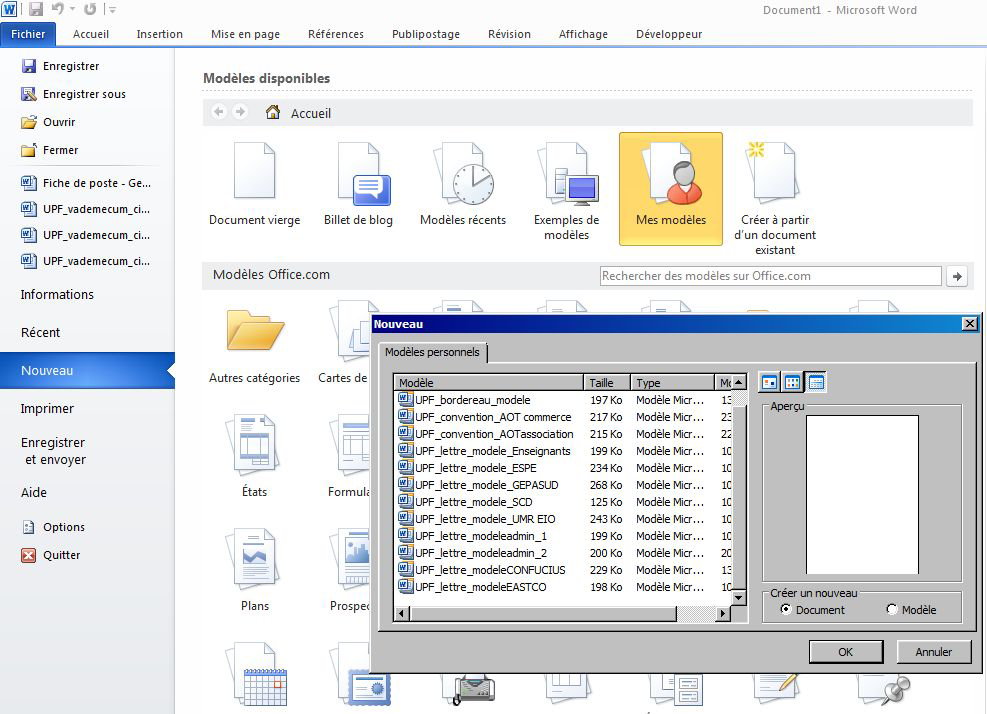Select Aide in the backstage menu
This screenshot has width=987, height=714.
pos(34,492)
